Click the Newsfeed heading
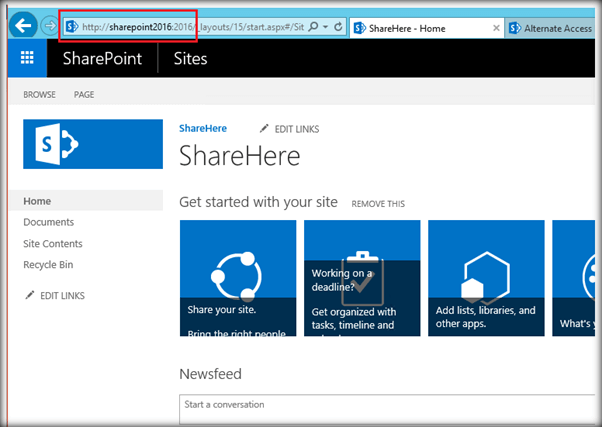 (x=210, y=374)
